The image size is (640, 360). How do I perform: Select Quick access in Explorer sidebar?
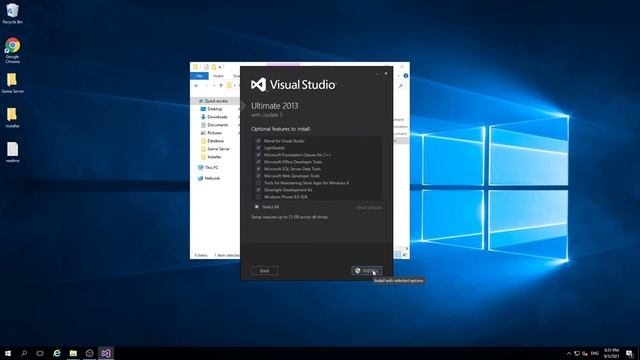pyautogui.click(x=216, y=101)
